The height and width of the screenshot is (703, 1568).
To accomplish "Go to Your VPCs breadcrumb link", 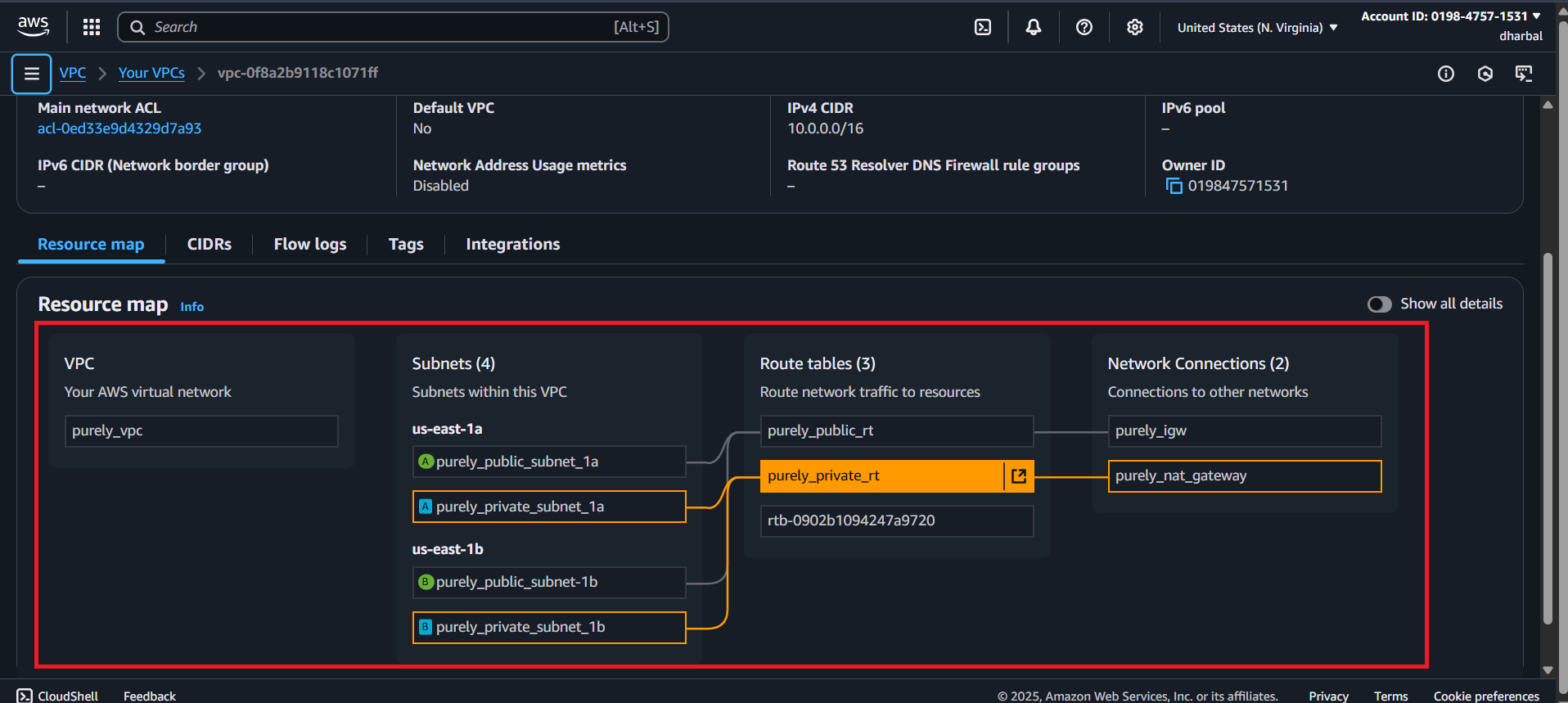I will 151,73.
